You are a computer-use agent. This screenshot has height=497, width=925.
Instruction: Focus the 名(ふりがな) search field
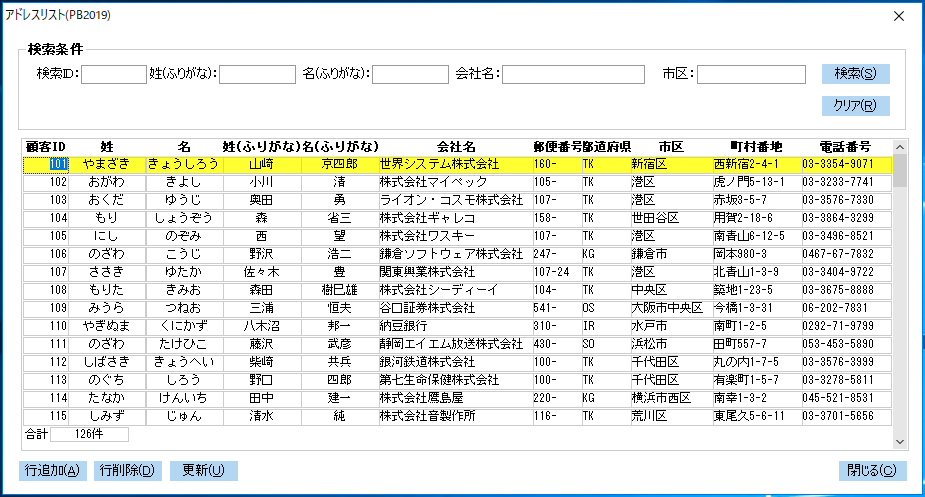tap(410, 74)
